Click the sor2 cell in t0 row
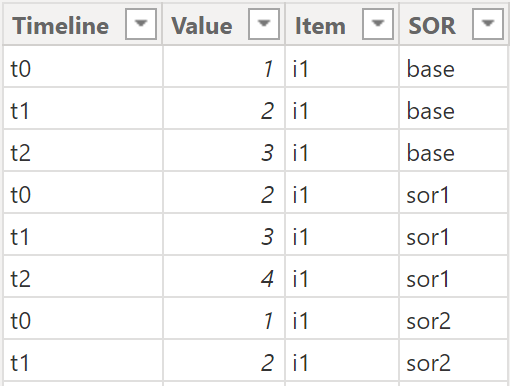Image resolution: width=510 pixels, height=386 pixels. [454, 318]
